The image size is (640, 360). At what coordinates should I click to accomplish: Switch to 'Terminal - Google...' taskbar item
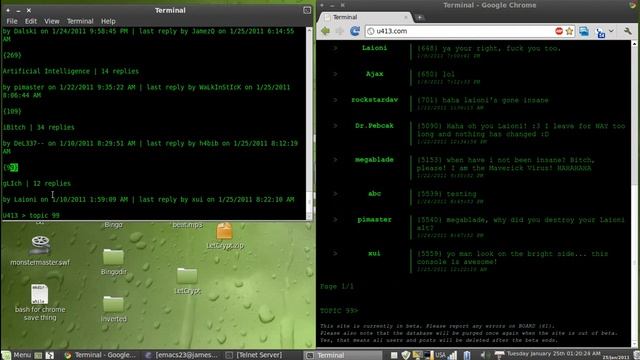click(x=100, y=355)
